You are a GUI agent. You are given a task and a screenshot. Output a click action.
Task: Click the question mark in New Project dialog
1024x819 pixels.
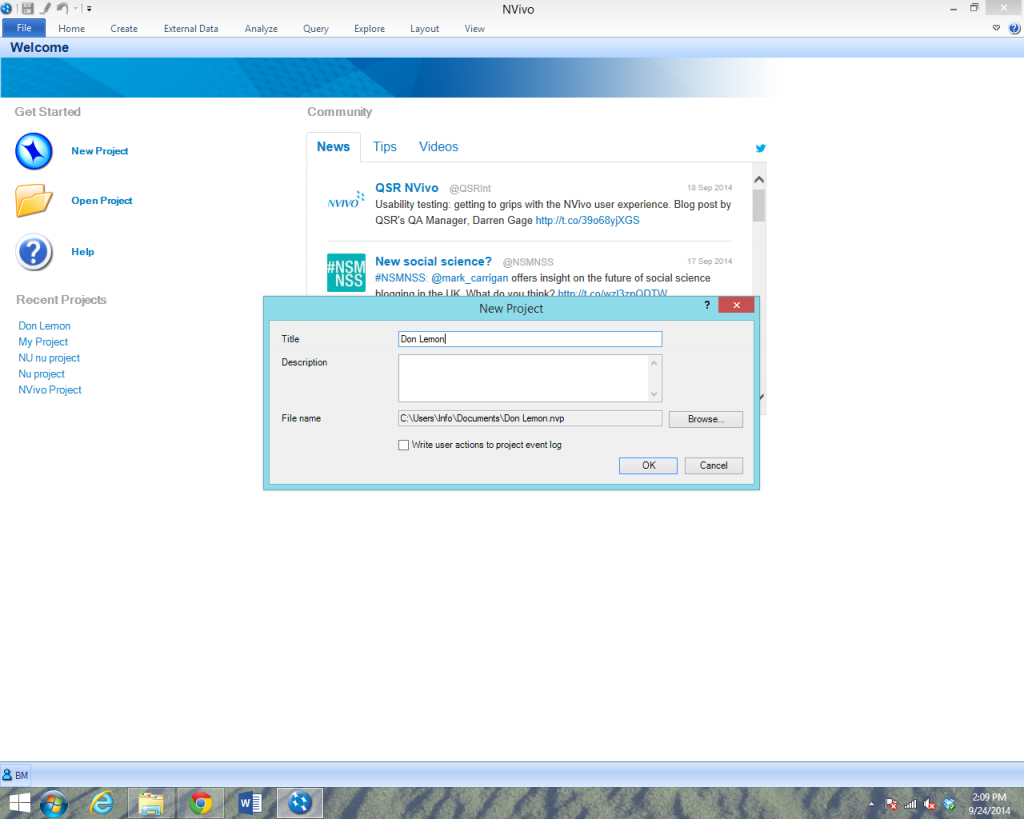[x=707, y=305]
